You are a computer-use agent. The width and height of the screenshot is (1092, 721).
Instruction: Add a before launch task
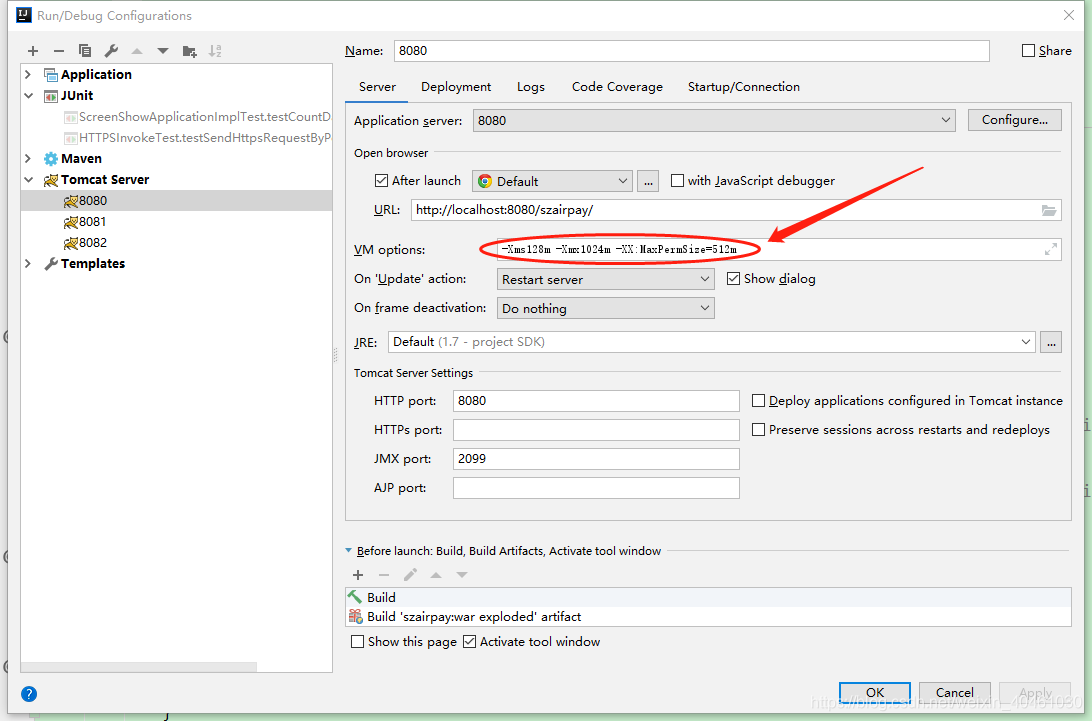coord(358,575)
